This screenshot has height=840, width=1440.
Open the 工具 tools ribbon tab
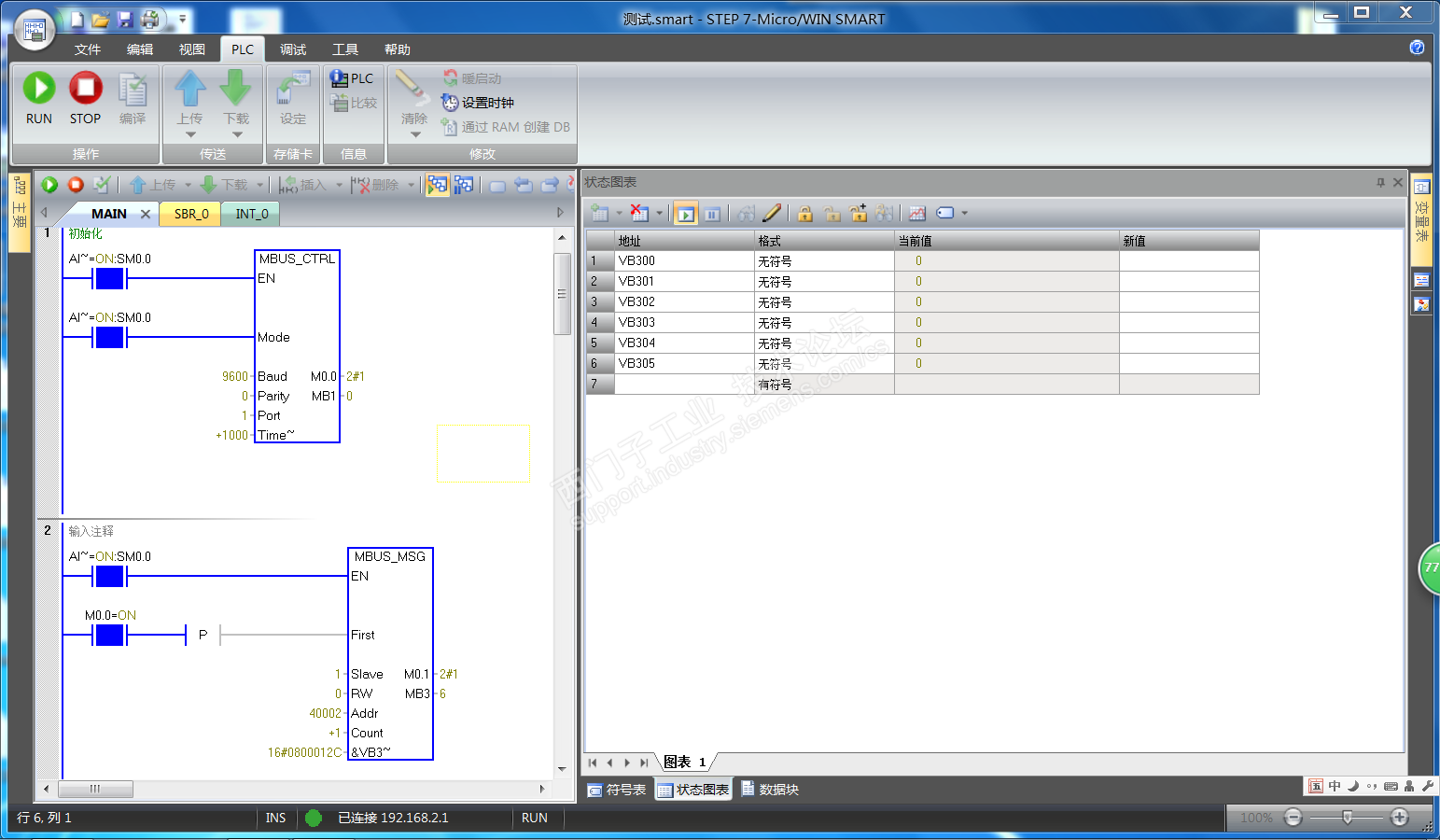[345, 49]
